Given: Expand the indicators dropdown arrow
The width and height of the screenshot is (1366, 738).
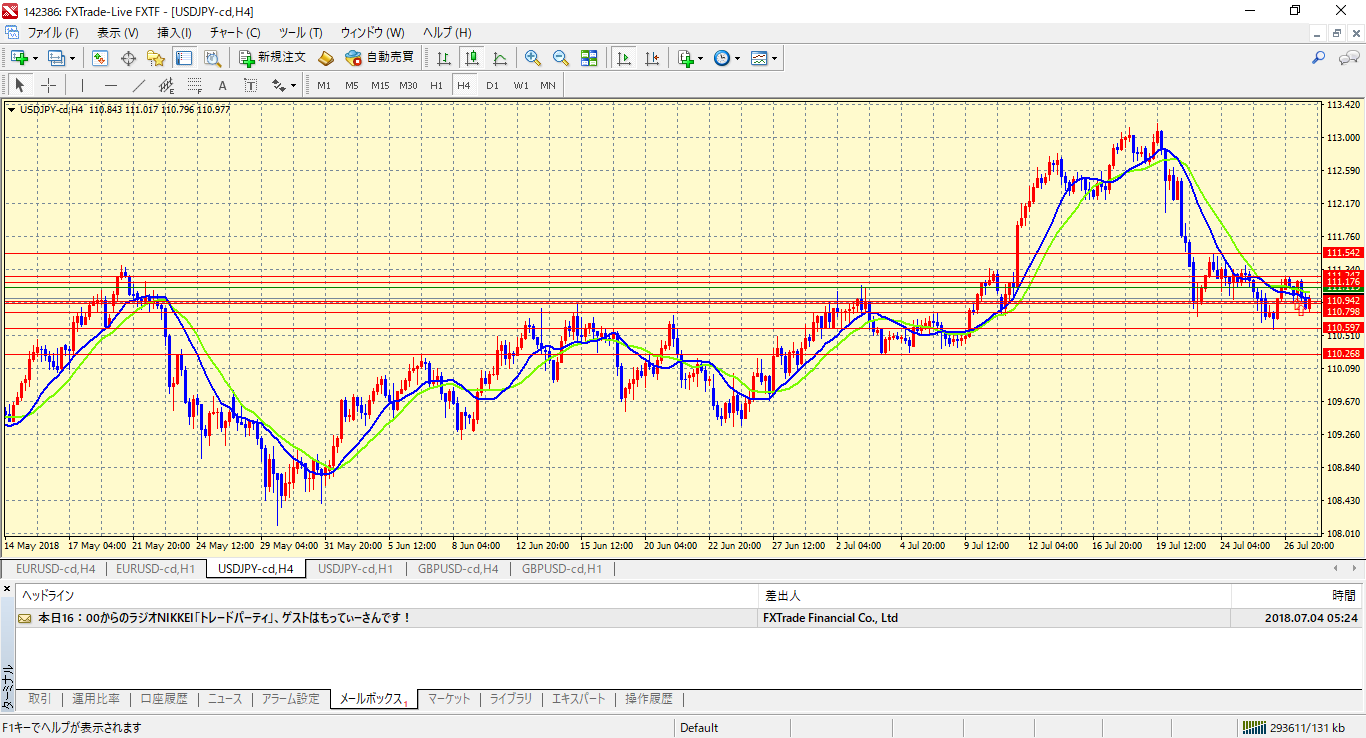Looking at the screenshot, I should pos(701,58).
